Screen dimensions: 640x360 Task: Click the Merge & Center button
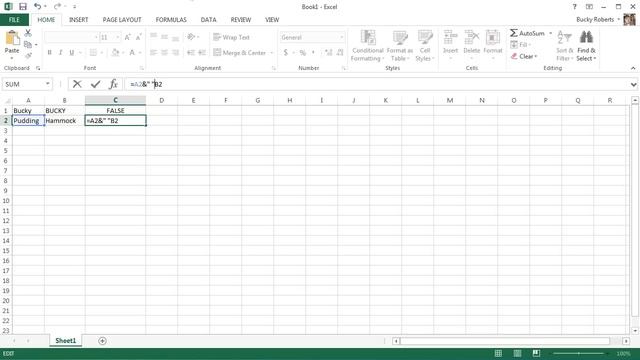click(240, 53)
